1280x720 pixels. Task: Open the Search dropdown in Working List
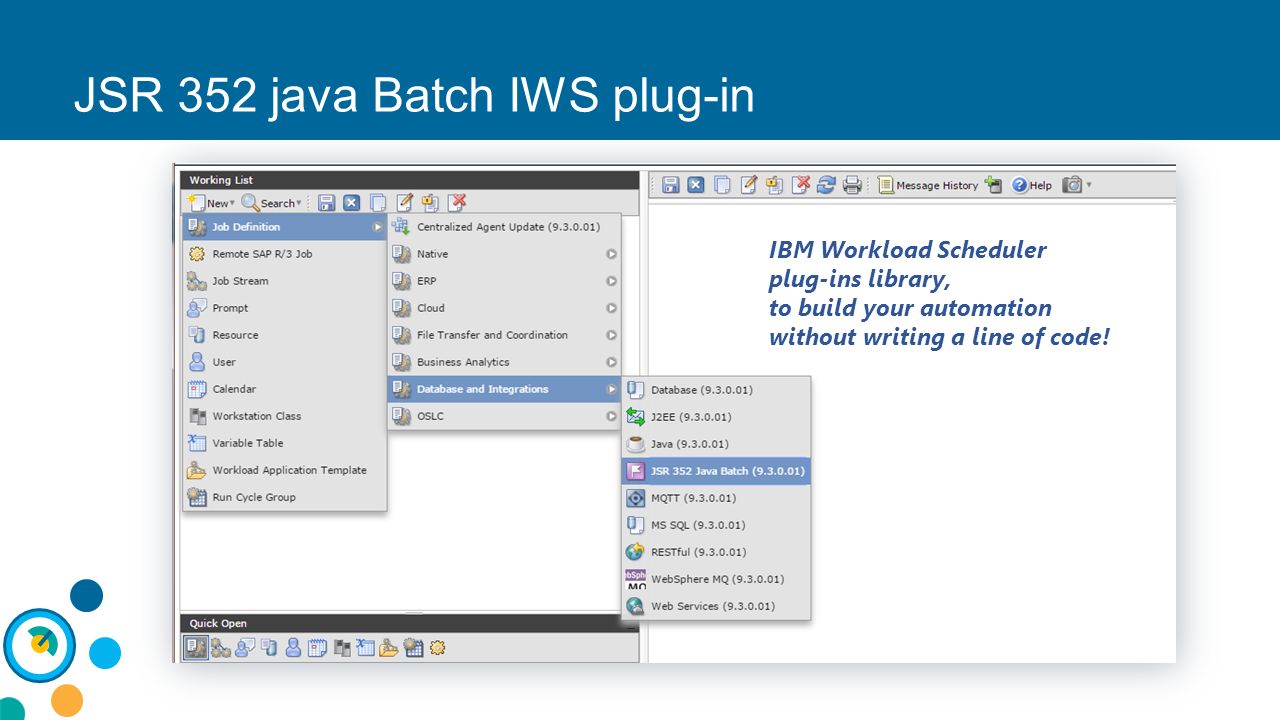pos(272,203)
